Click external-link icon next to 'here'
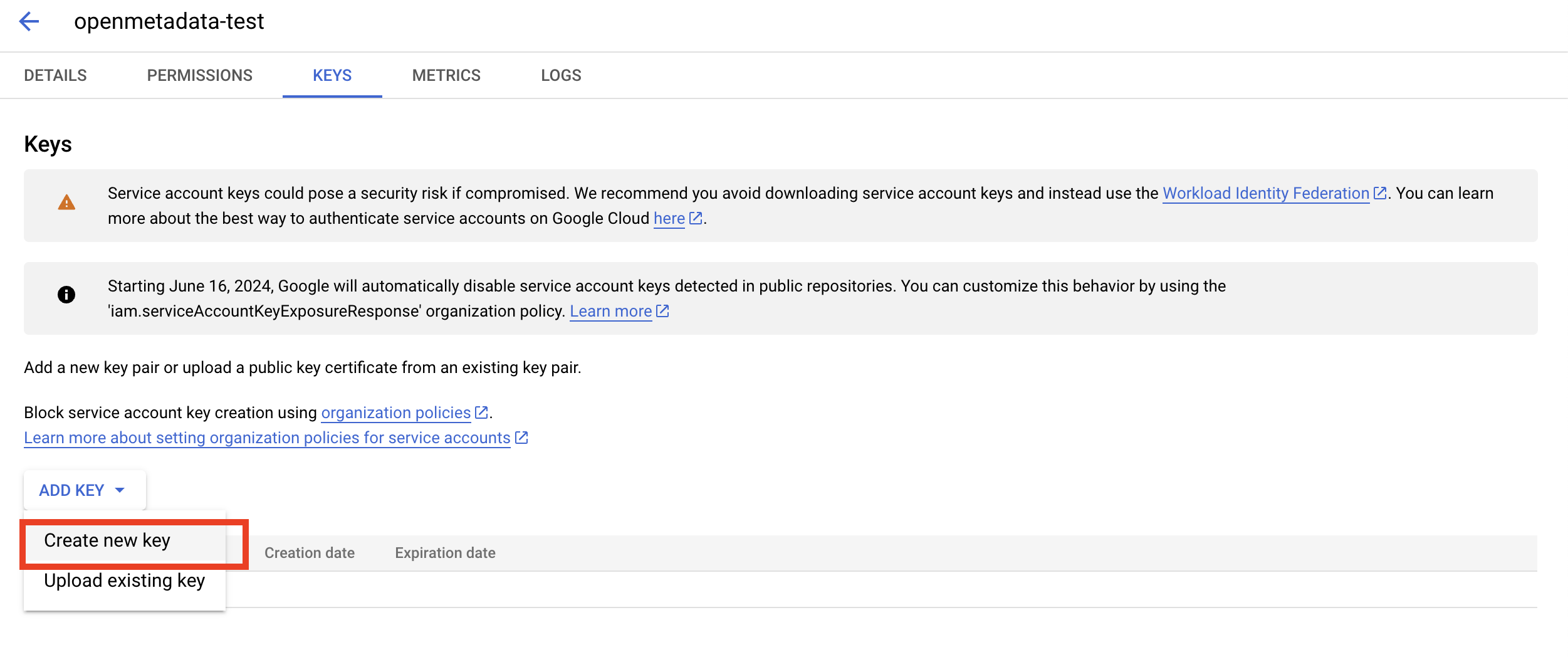 (695, 218)
